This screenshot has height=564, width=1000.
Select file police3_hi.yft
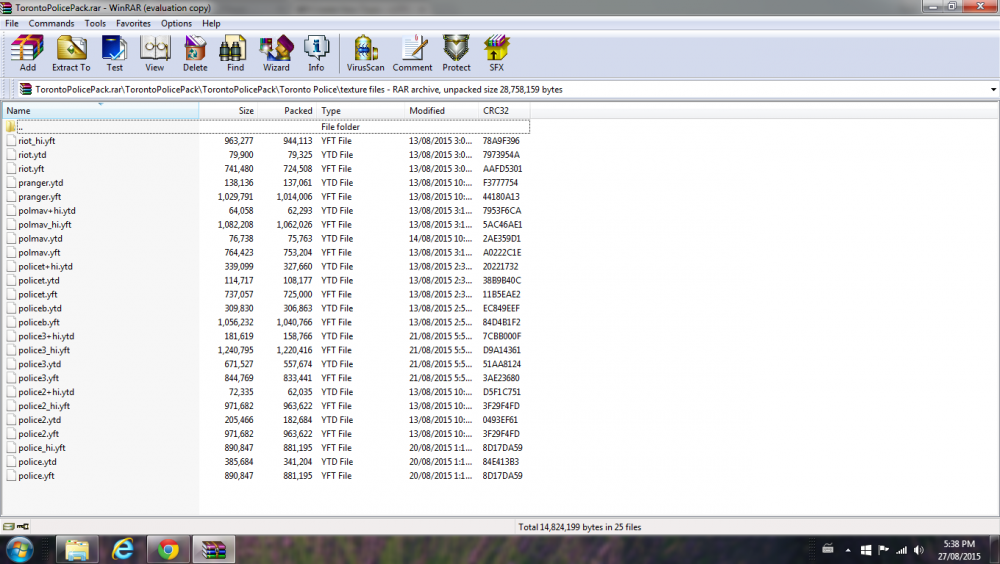pos(44,350)
